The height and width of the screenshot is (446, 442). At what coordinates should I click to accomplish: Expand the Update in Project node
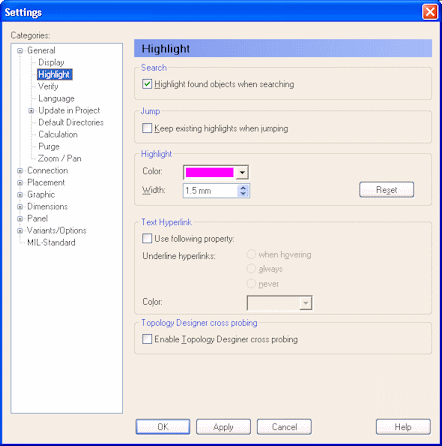point(31,111)
